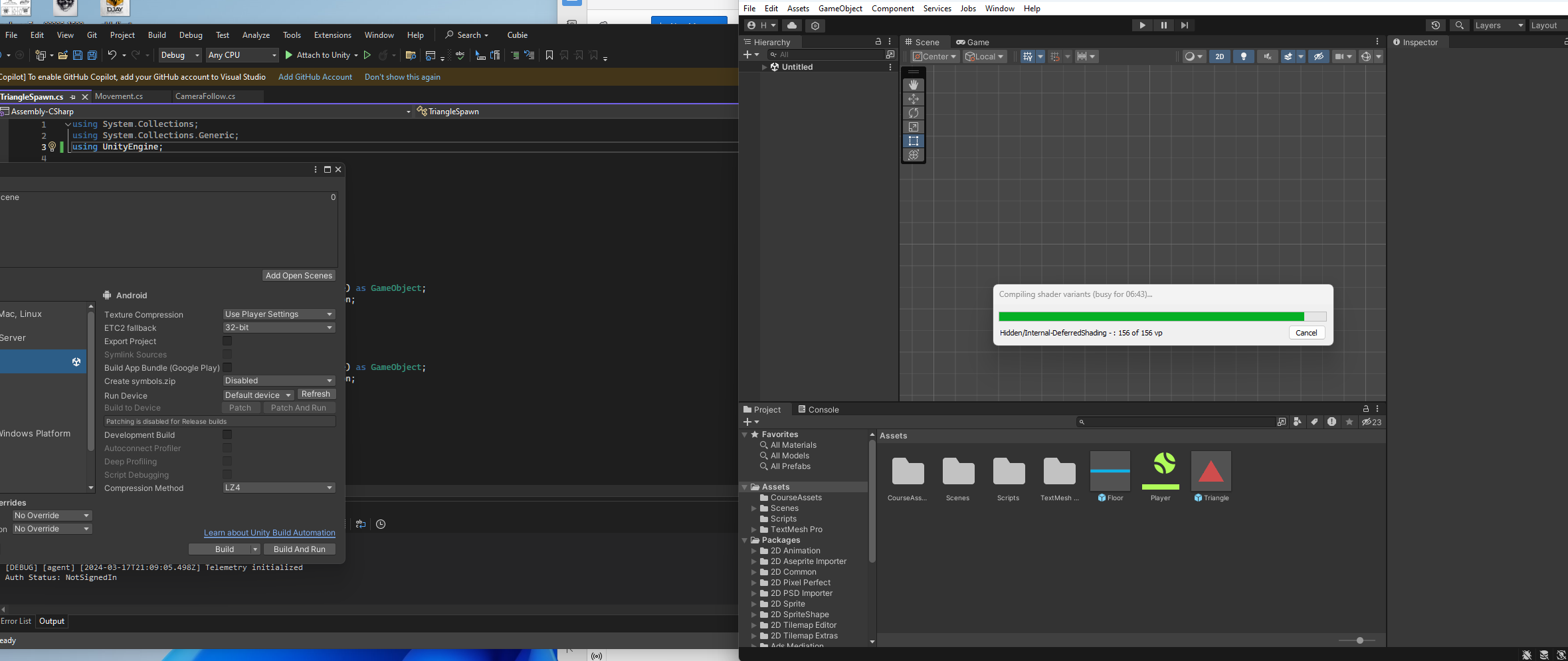Image resolution: width=1568 pixels, height=661 pixels.
Task: Click Visual Studio bookmark toggle icon
Action: point(549,55)
